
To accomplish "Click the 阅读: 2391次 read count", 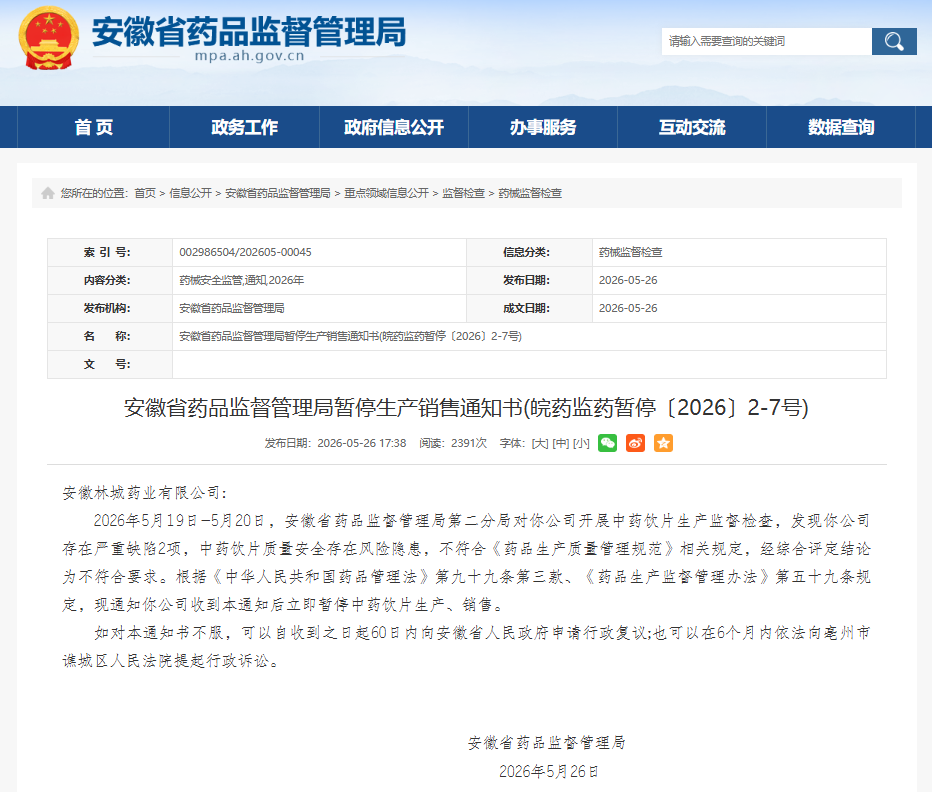I will (453, 444).
